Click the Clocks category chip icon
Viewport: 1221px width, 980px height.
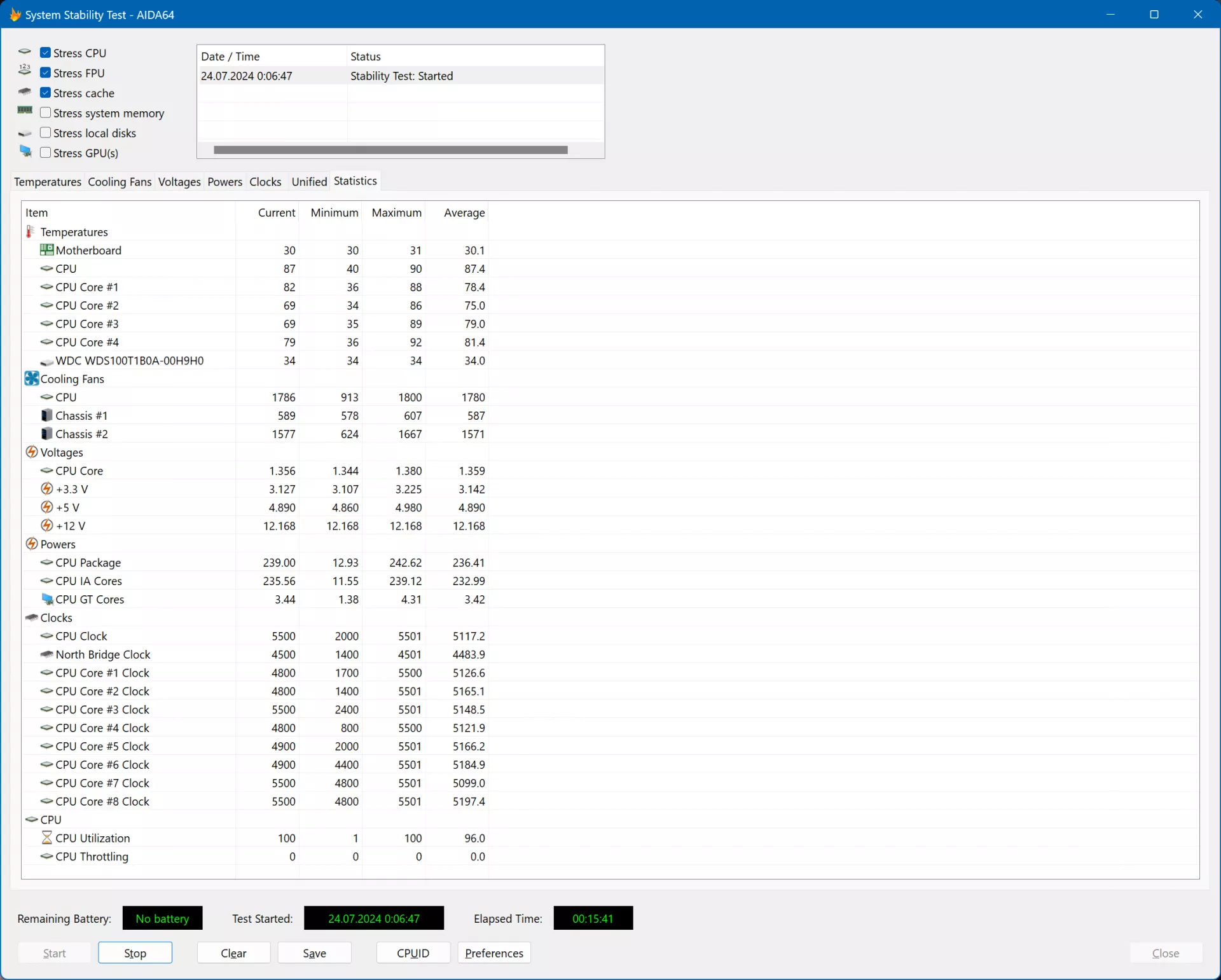coord(32,617)
